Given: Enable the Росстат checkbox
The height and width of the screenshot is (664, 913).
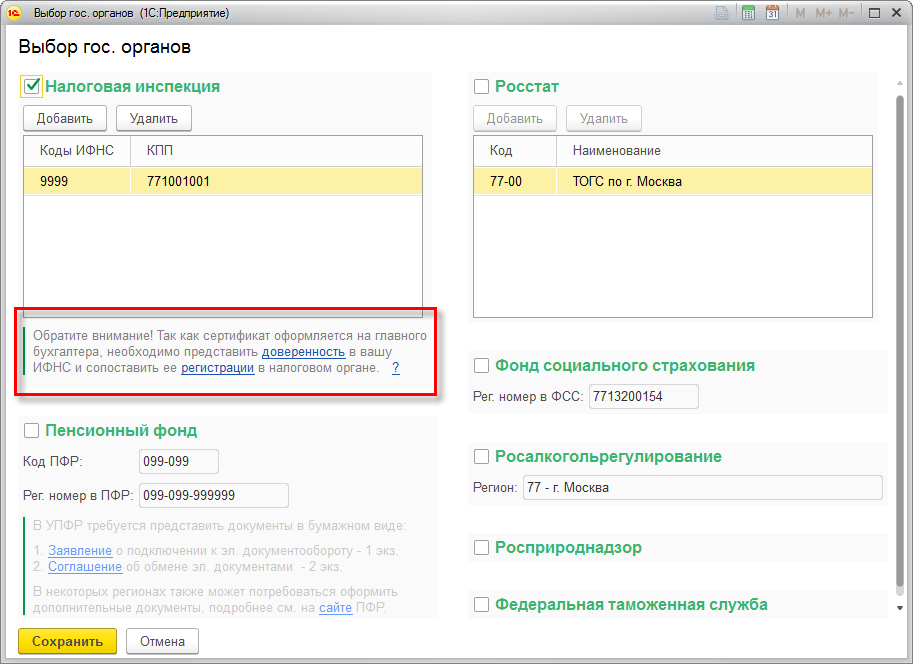Looking at the screenshot, I should tap(482, 87).
